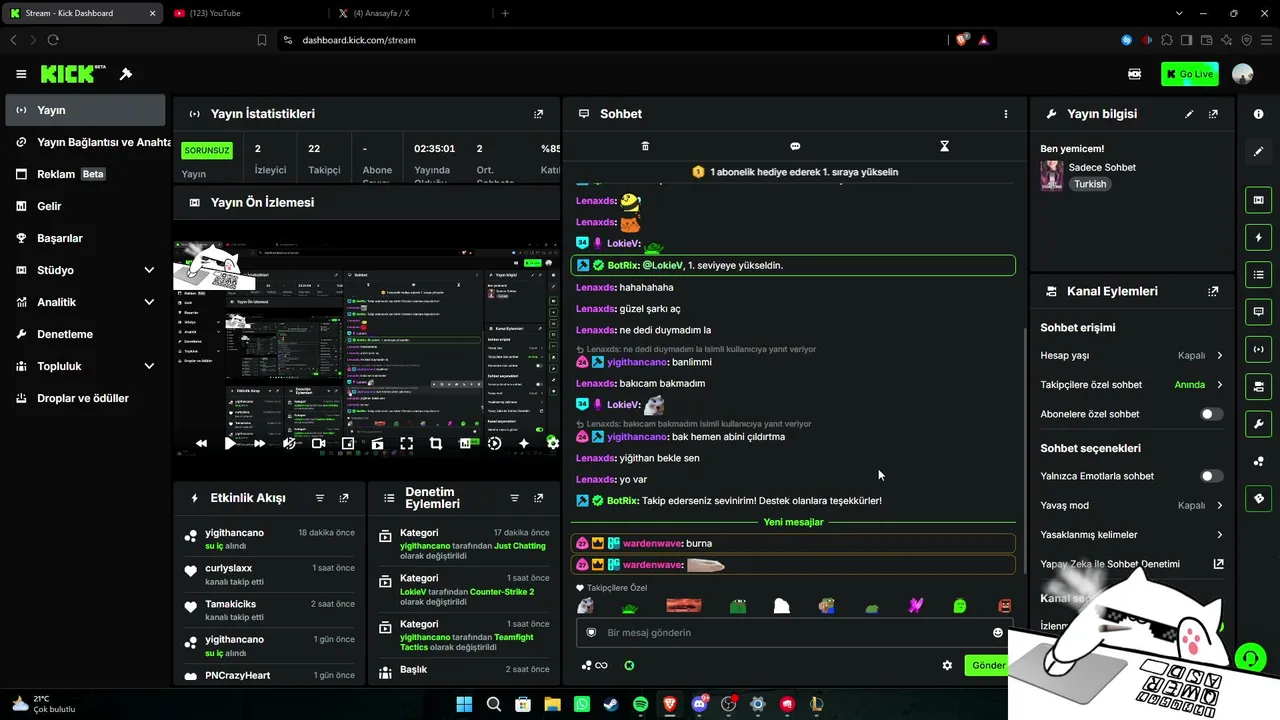1280x720 pixels.
Task: Open the user profile avatar menu
Action: pos(1243,74)
